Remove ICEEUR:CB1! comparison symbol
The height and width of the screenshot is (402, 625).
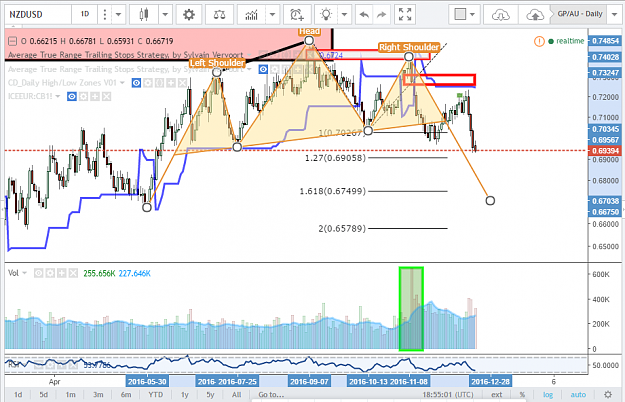[x=106, y=96]
